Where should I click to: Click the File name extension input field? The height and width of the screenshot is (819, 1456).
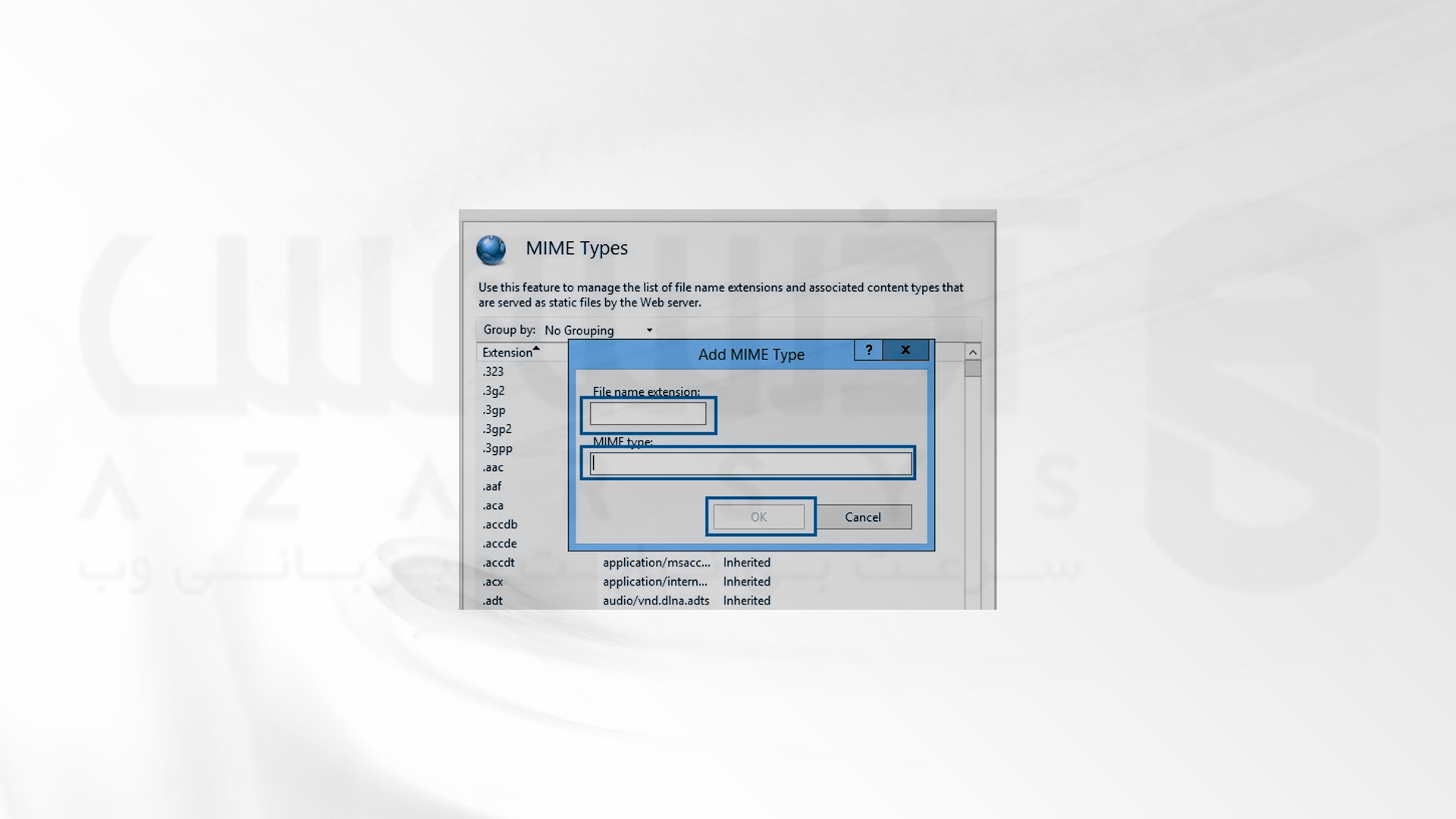[x=648, y=413]
